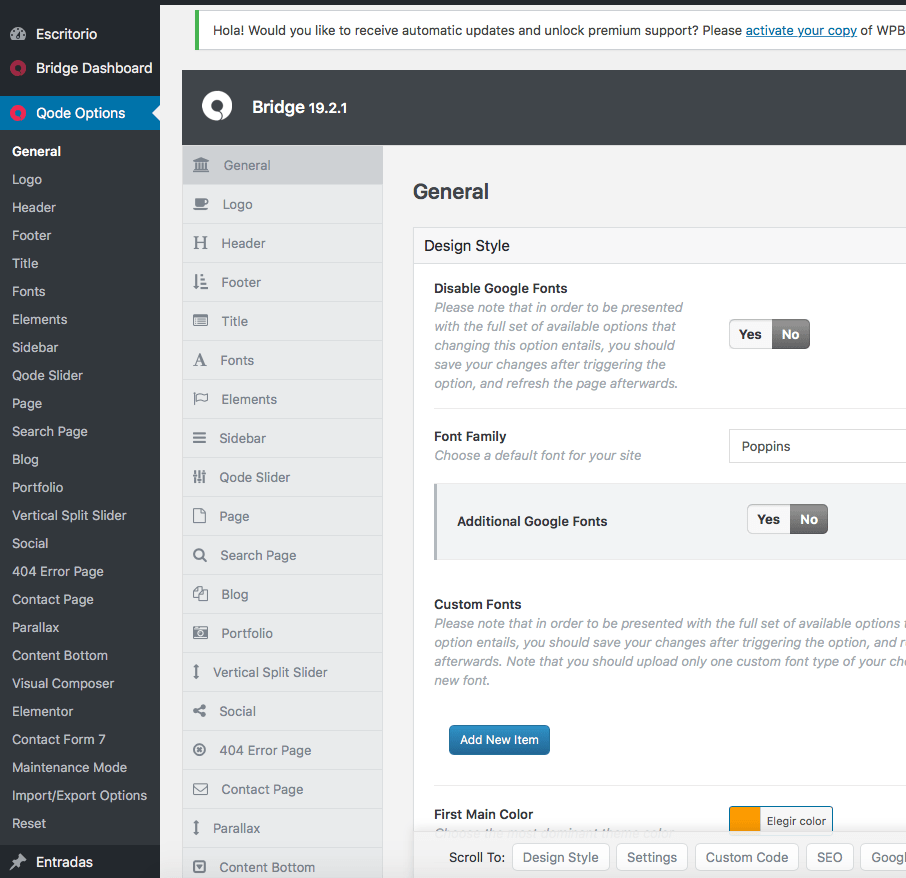Open the Header tab in Bridge options panel
The width and height of the screenshot is (906, 878).
[x=283, y=243]
